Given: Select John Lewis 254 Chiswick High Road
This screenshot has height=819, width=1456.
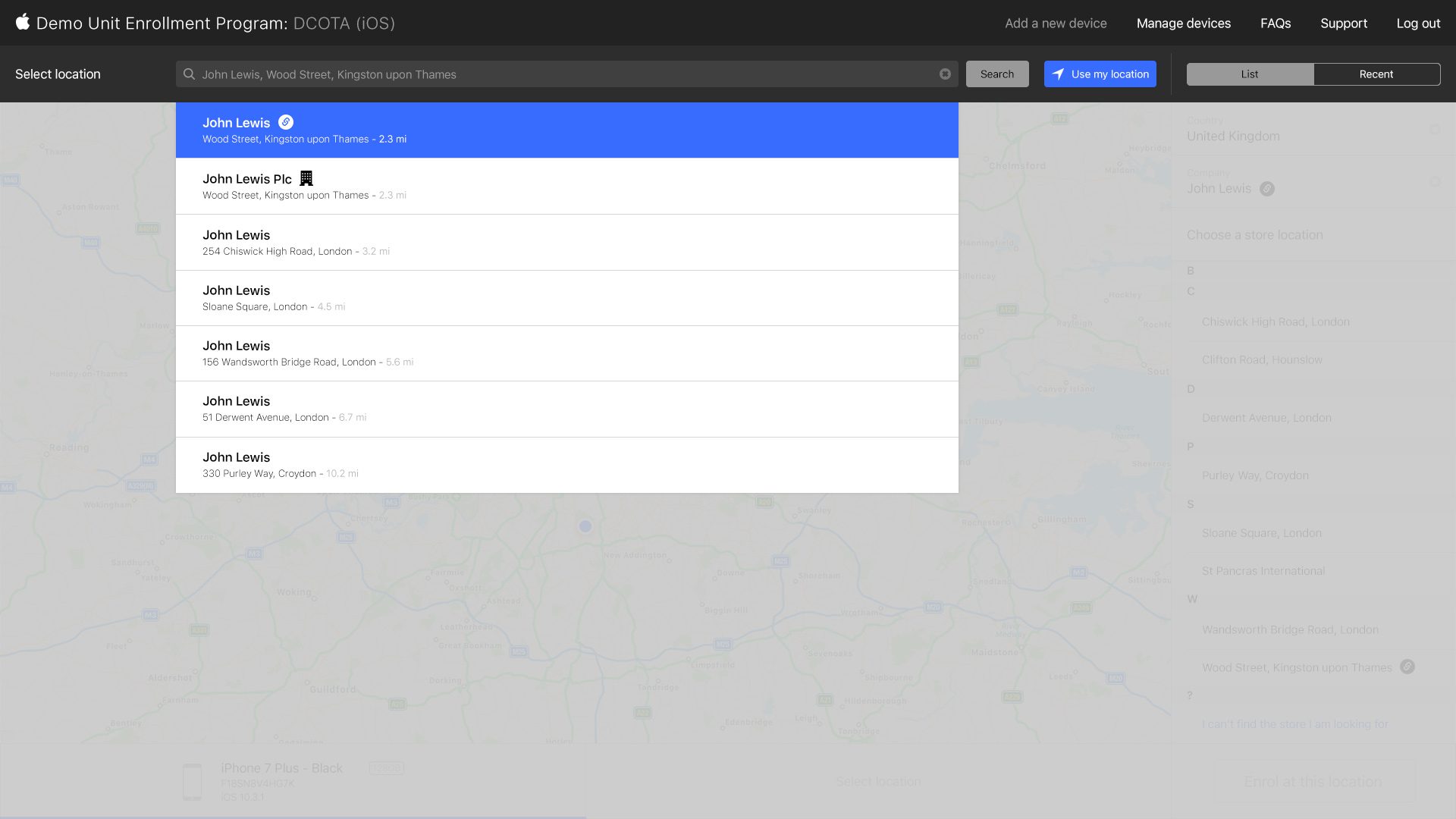Looking at the screenshot, I should (x=567, y=243).
